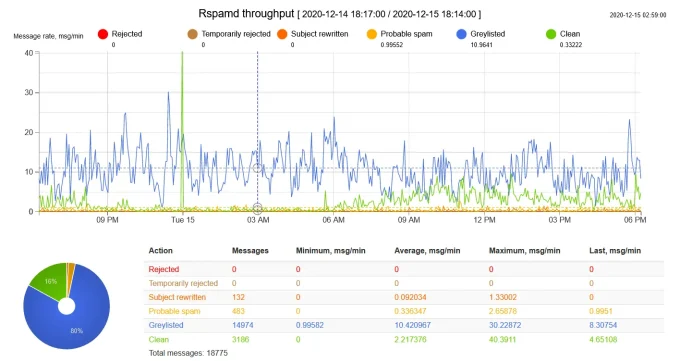Viewport: 680px width, 361px height.
Task: Click the Rspamd throughput chart title
Action: [x=246, y=13]
